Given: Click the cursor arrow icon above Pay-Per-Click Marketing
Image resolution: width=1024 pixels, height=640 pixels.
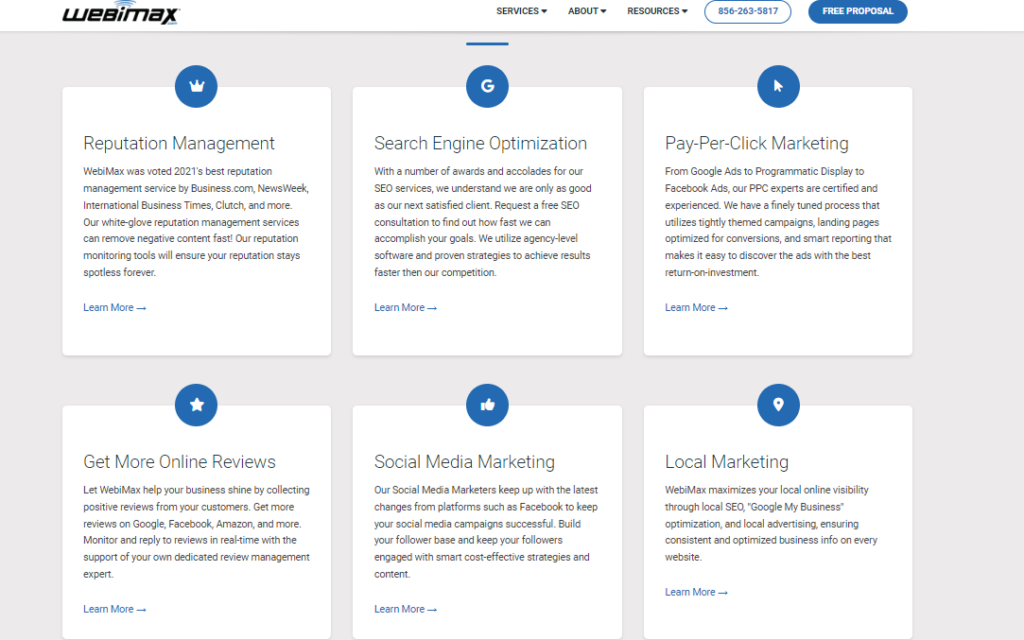Looking at the screenshot, I should [x=778, y=86].
